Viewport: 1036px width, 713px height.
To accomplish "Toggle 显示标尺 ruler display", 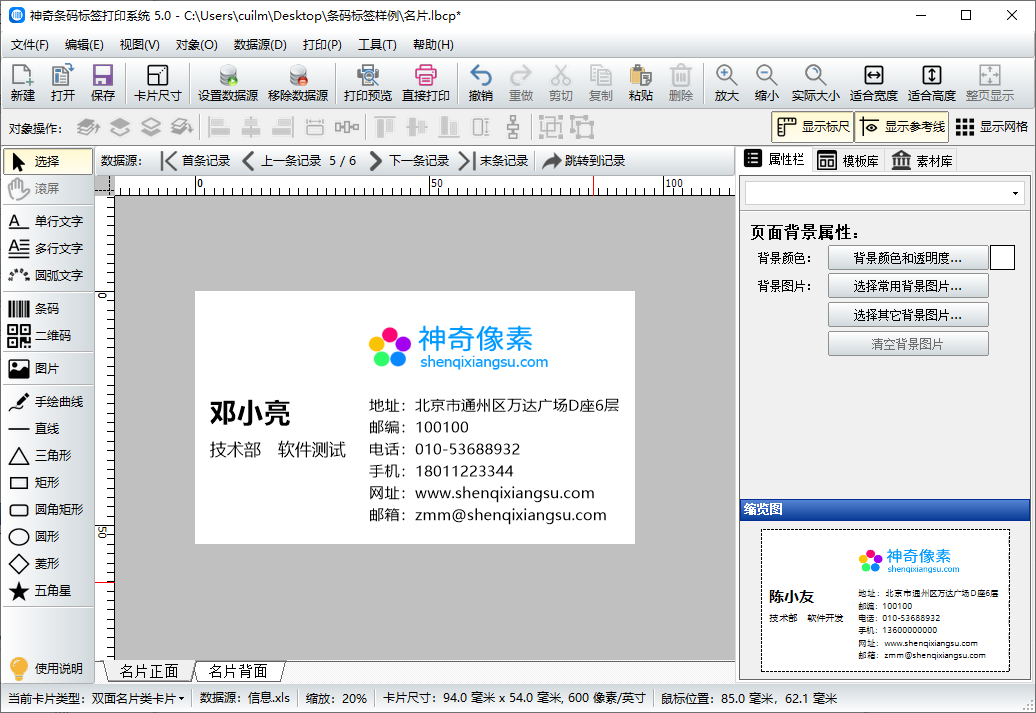I will 812,127.
